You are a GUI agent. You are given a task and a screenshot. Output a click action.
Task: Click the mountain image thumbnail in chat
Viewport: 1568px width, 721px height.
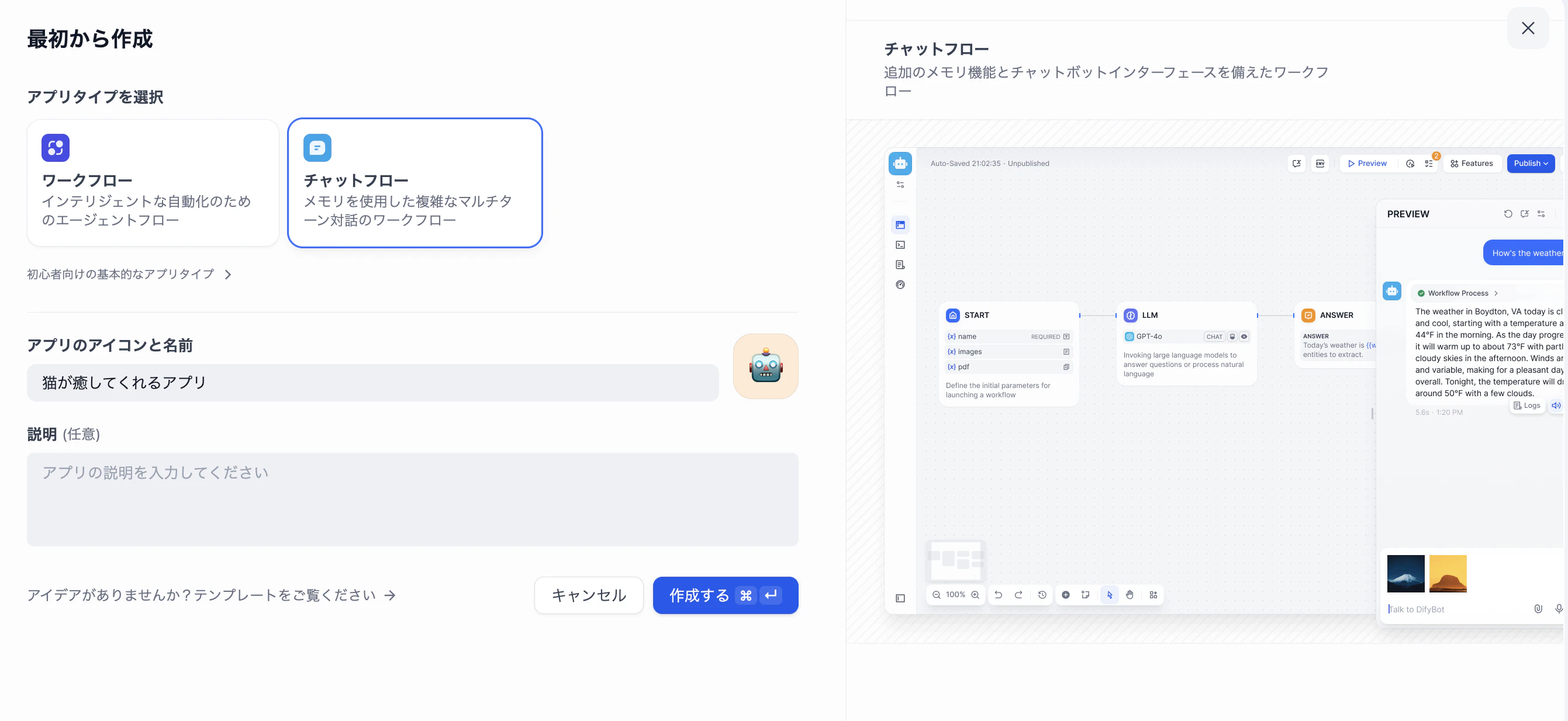click(1405, 573)
